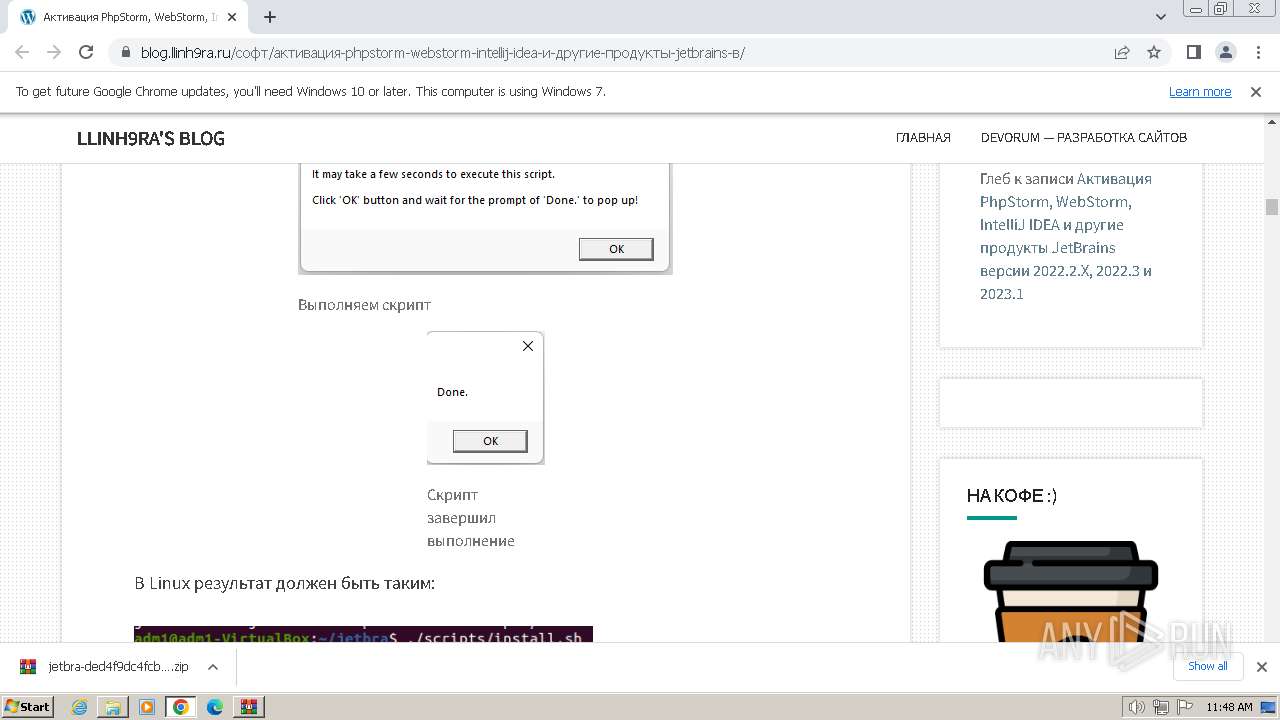Open DEVORUM — РАЗРАБОТКА САЙТОВ menu item
The width and height of the screenshot is (1280, 720).
[x=1084, y=138]
